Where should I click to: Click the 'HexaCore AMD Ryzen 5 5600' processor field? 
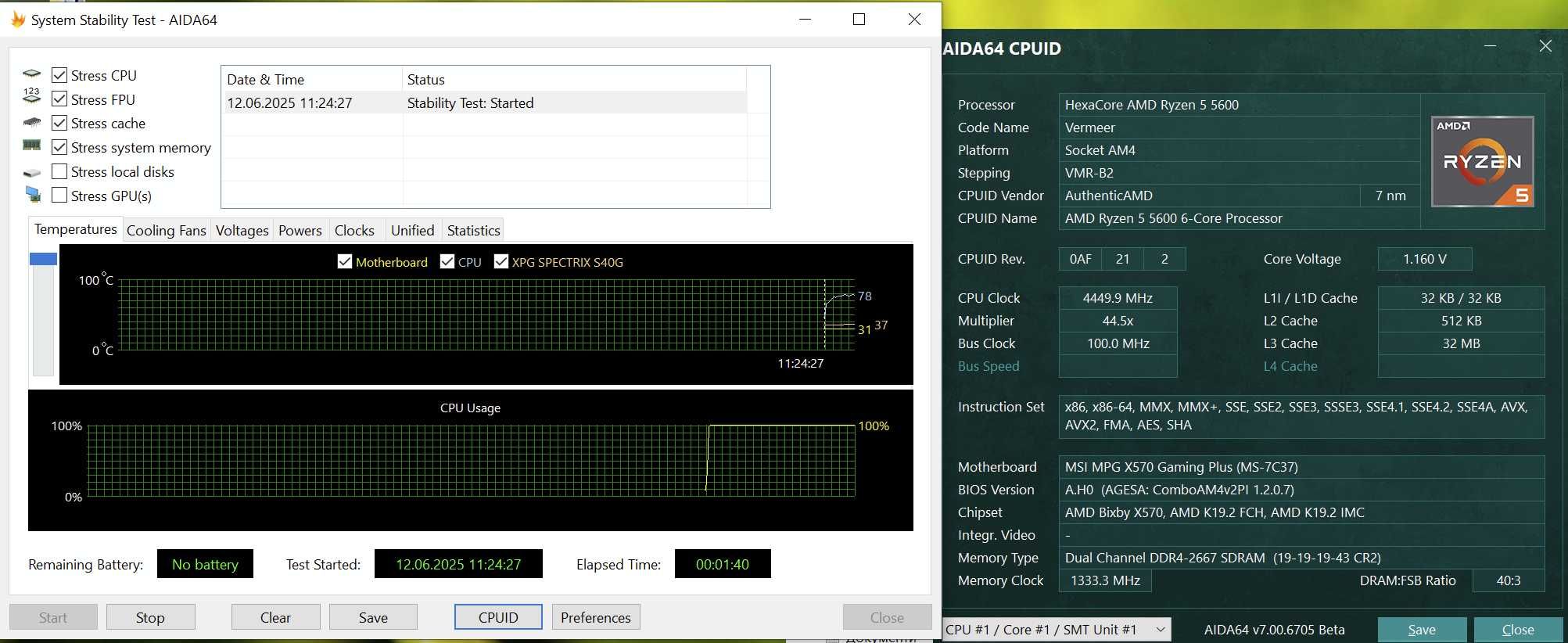click(x=1239, y=105)
